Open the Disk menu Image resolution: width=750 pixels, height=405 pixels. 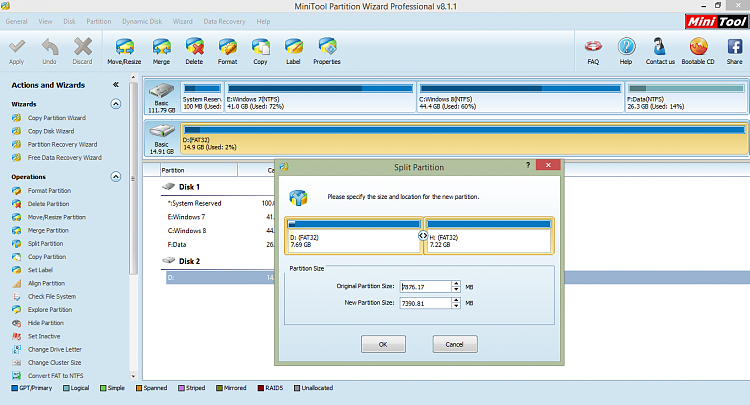pyautogui.click(x=69, y=22)
